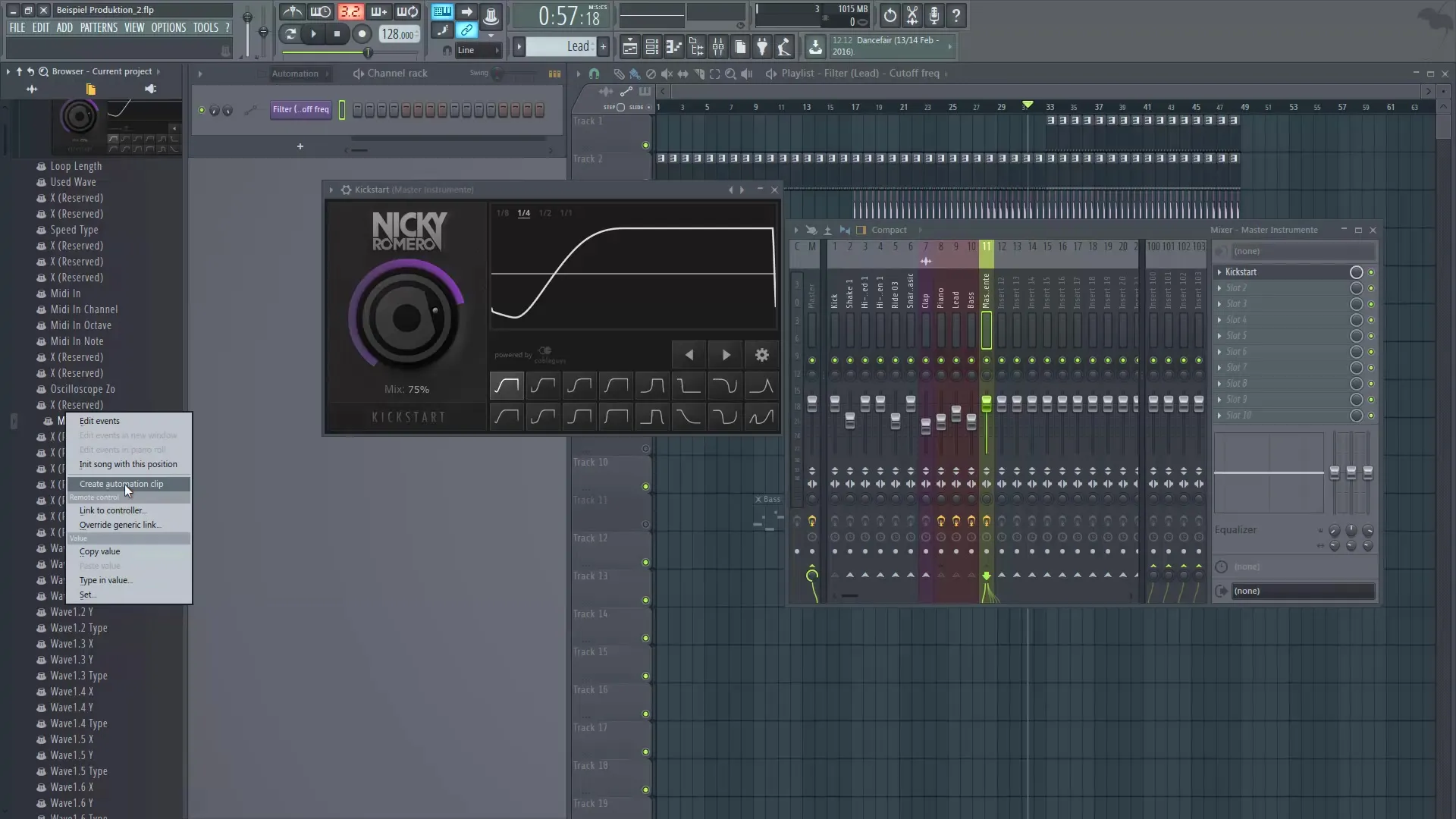Open the Line snap dropdown
The height and width of the screenshot is (819, 1456).
(479, 50)
